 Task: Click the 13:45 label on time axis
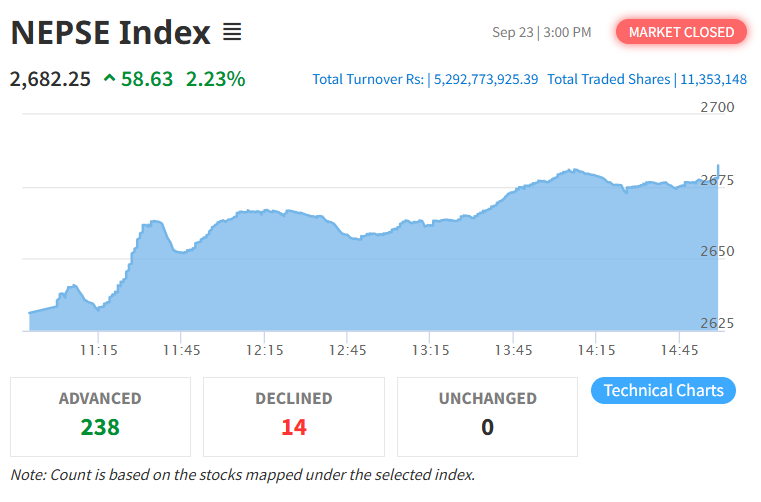coord(513,350)
